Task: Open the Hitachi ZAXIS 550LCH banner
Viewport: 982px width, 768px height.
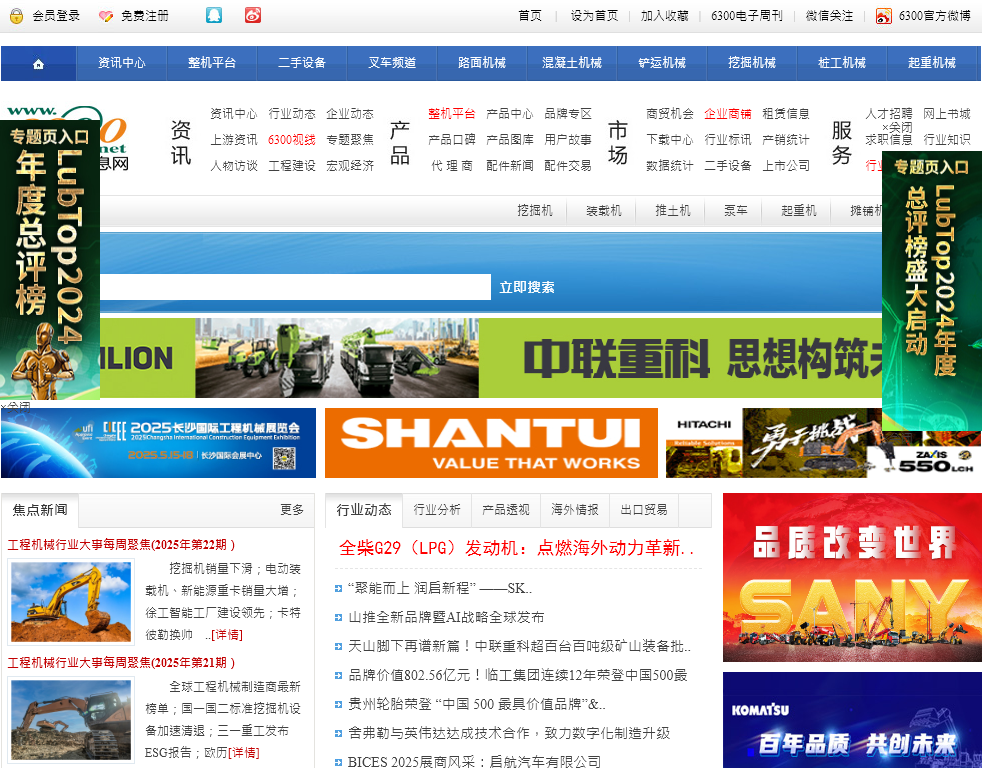Action: (824, 443)
